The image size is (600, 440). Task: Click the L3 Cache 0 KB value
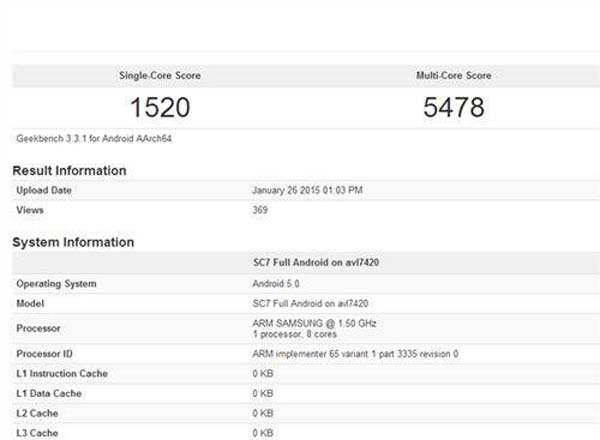(263, 433)
